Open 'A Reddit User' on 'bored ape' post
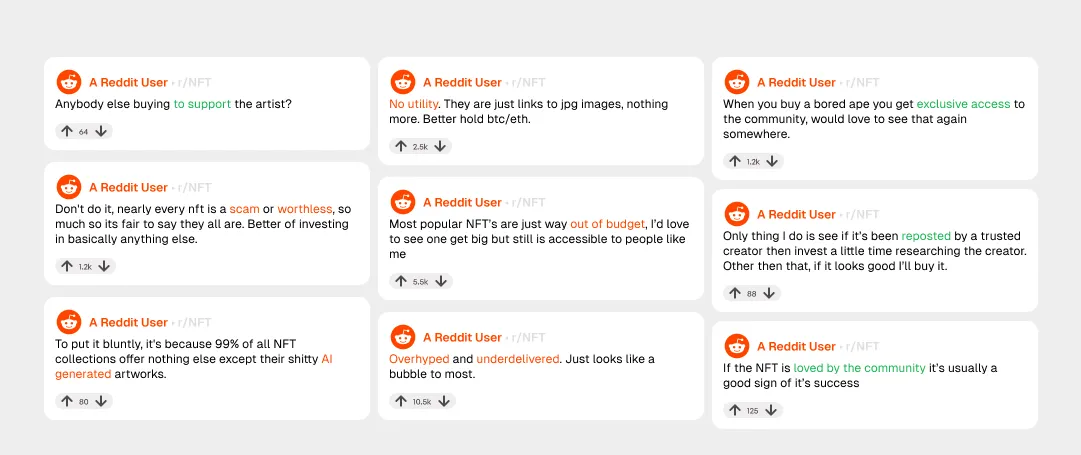 (796, 83)
